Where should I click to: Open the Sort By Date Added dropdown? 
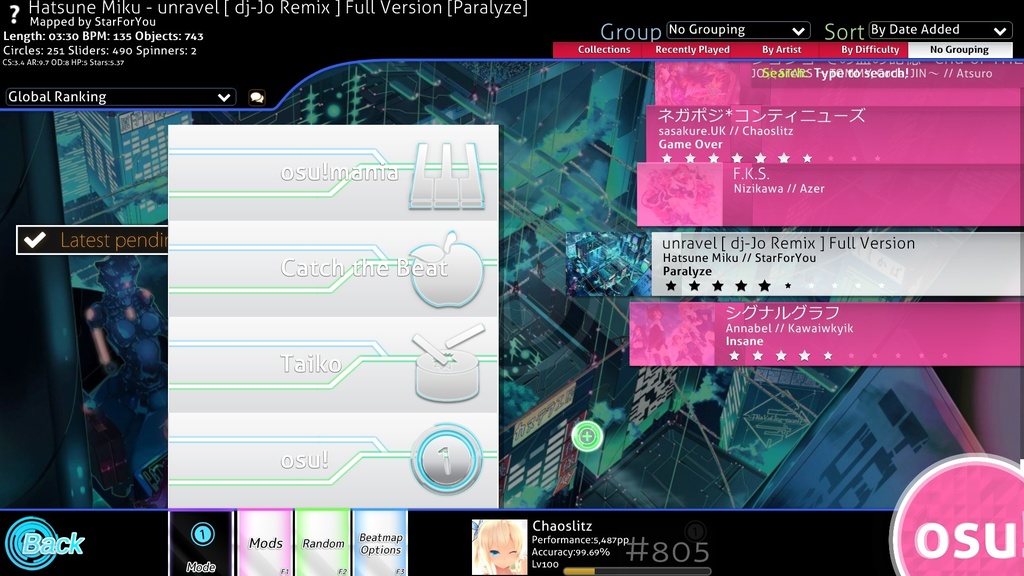click(x=940, y=30)
